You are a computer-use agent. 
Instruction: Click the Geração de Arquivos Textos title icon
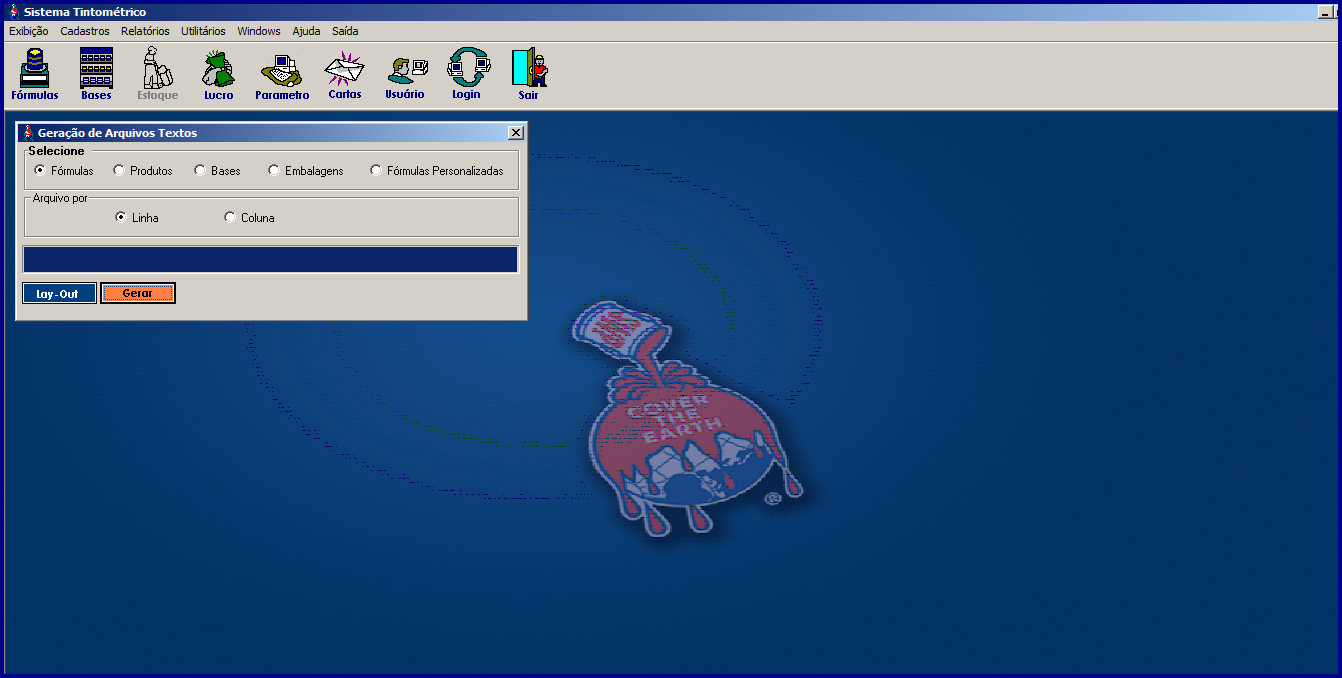coord(28,132)
